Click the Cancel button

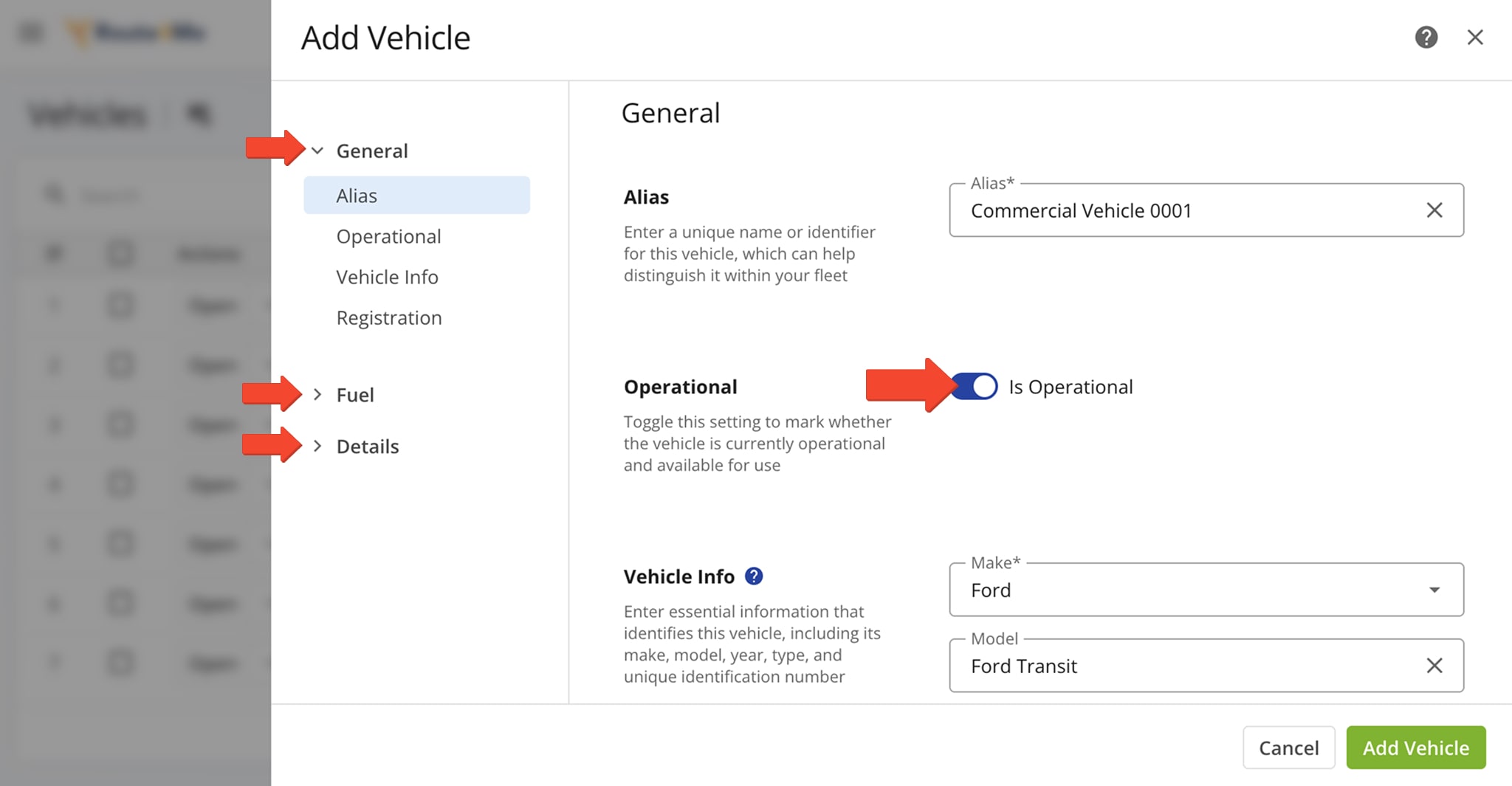[1288, 748]
